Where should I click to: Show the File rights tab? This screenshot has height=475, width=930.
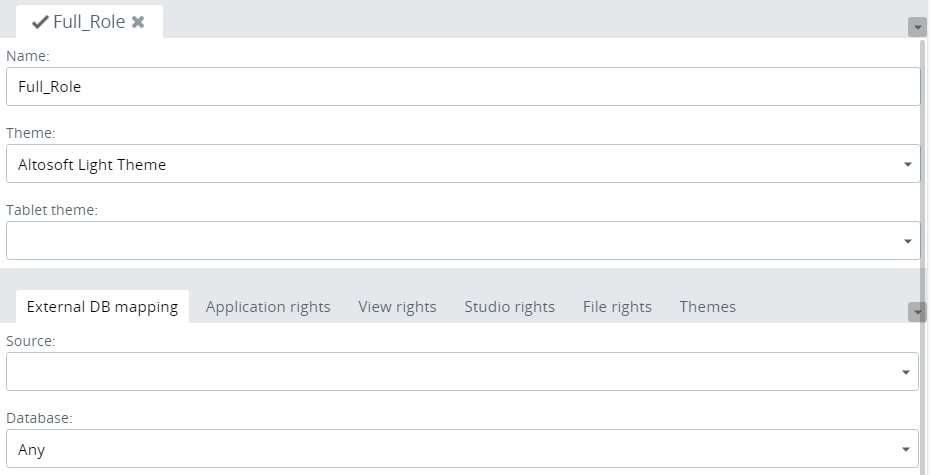pyautogui.click(x=617, y=307)
